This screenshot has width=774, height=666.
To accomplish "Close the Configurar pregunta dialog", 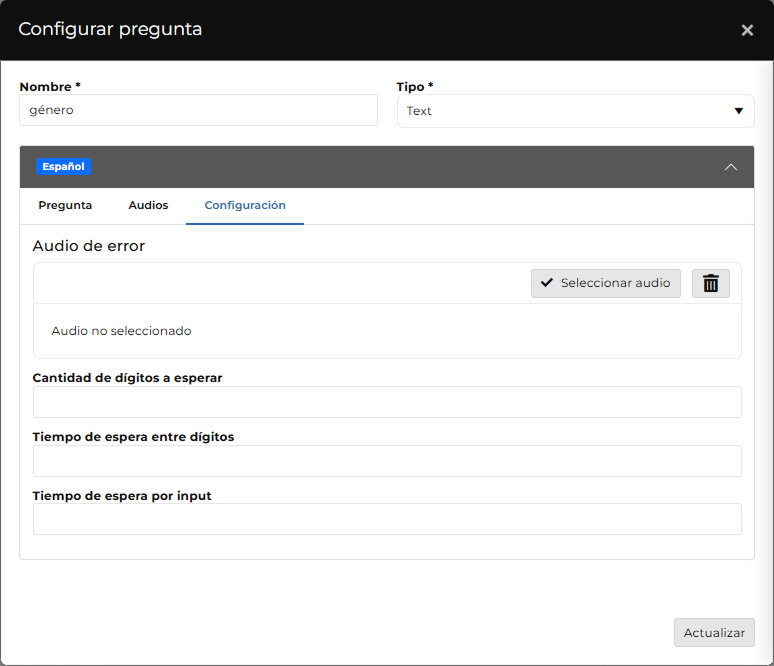I will point(747,30).
